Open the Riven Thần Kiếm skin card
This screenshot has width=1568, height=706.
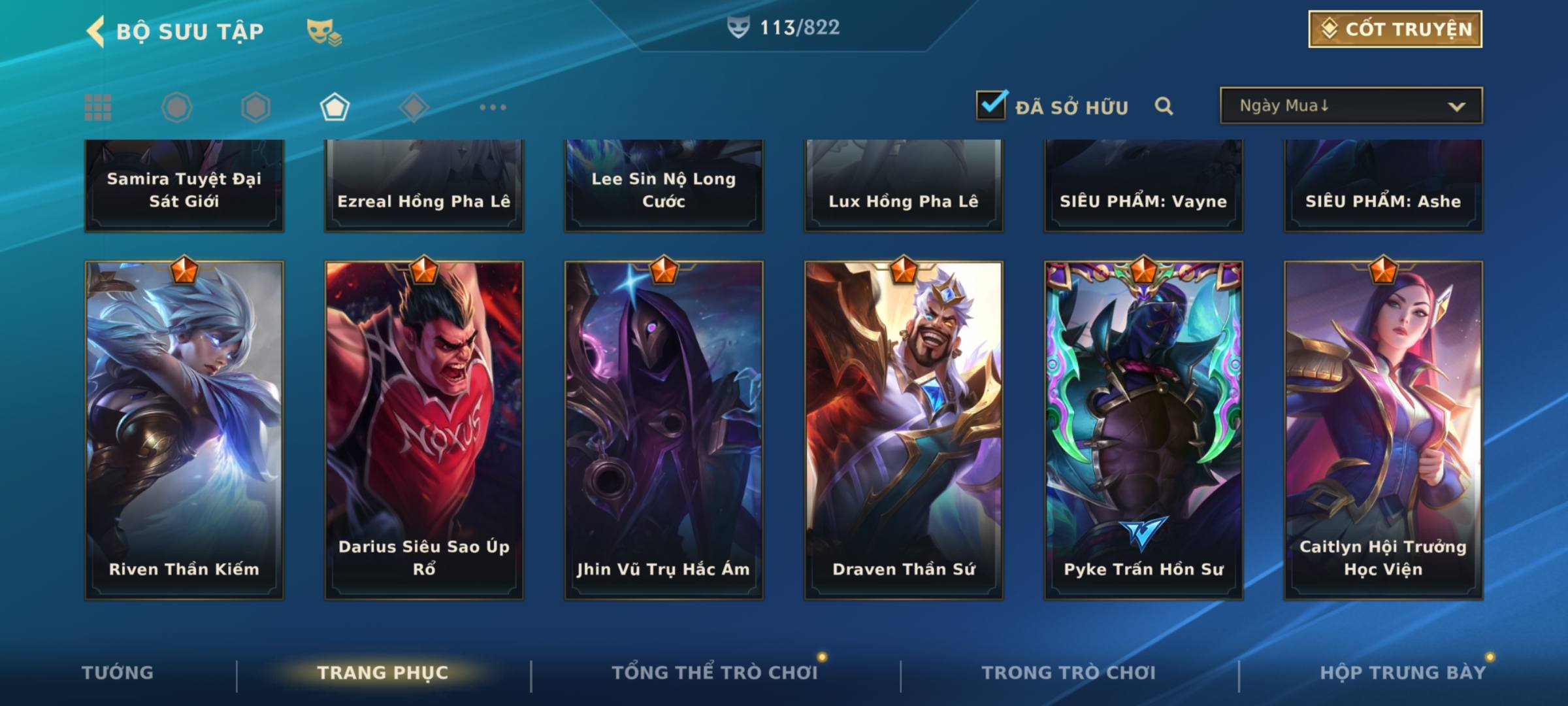coord(184,430)
